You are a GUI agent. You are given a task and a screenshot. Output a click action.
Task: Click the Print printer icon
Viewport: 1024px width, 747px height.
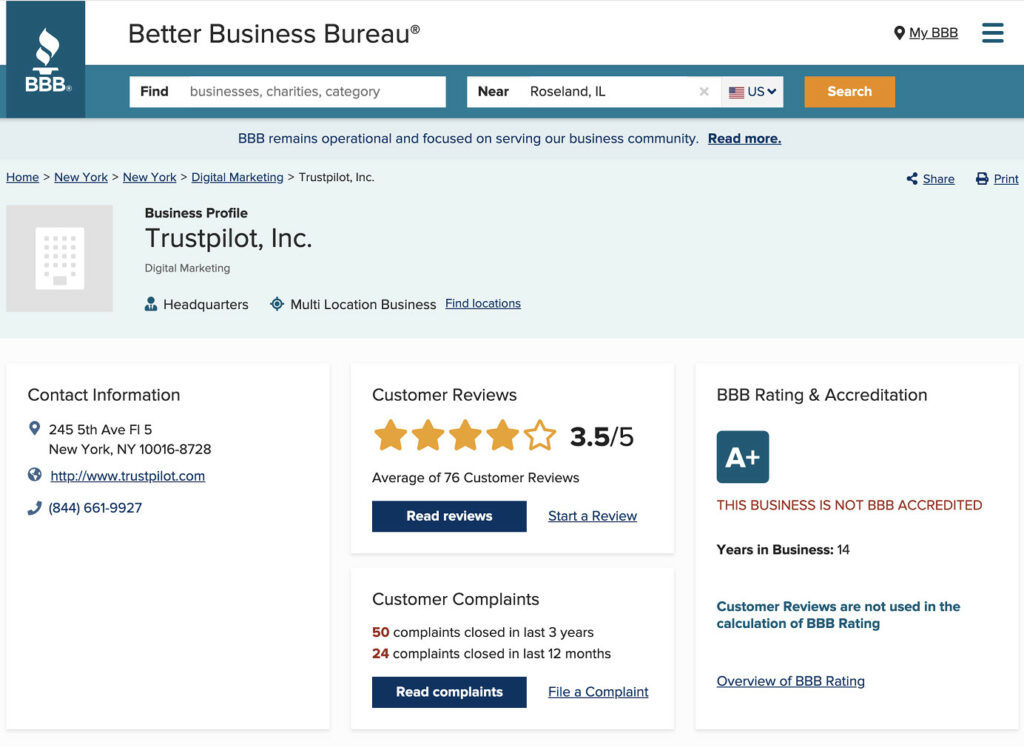coord(982,178)
